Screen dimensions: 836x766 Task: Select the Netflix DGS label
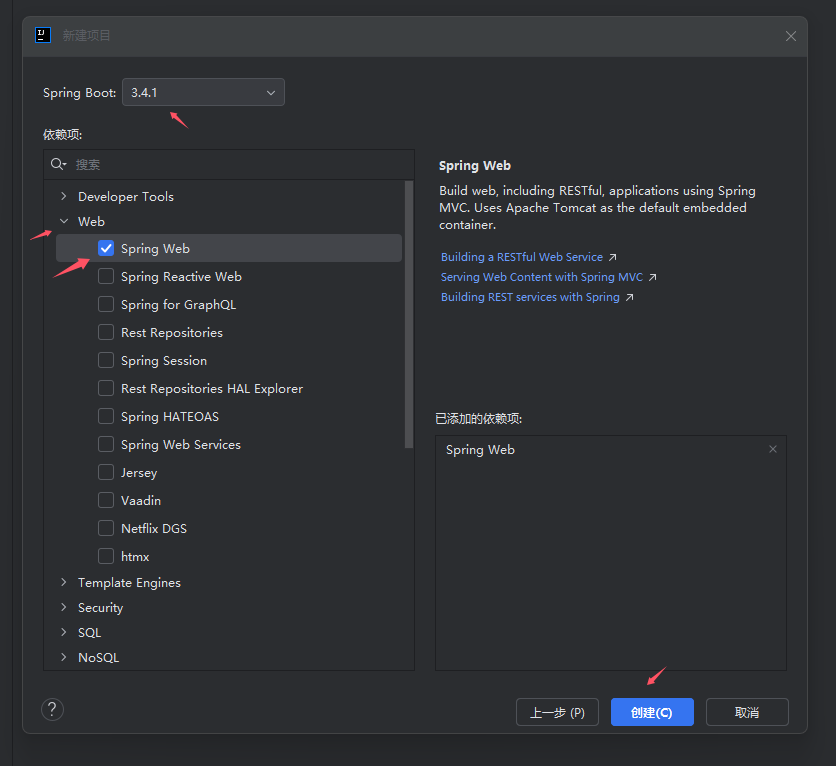154,529
